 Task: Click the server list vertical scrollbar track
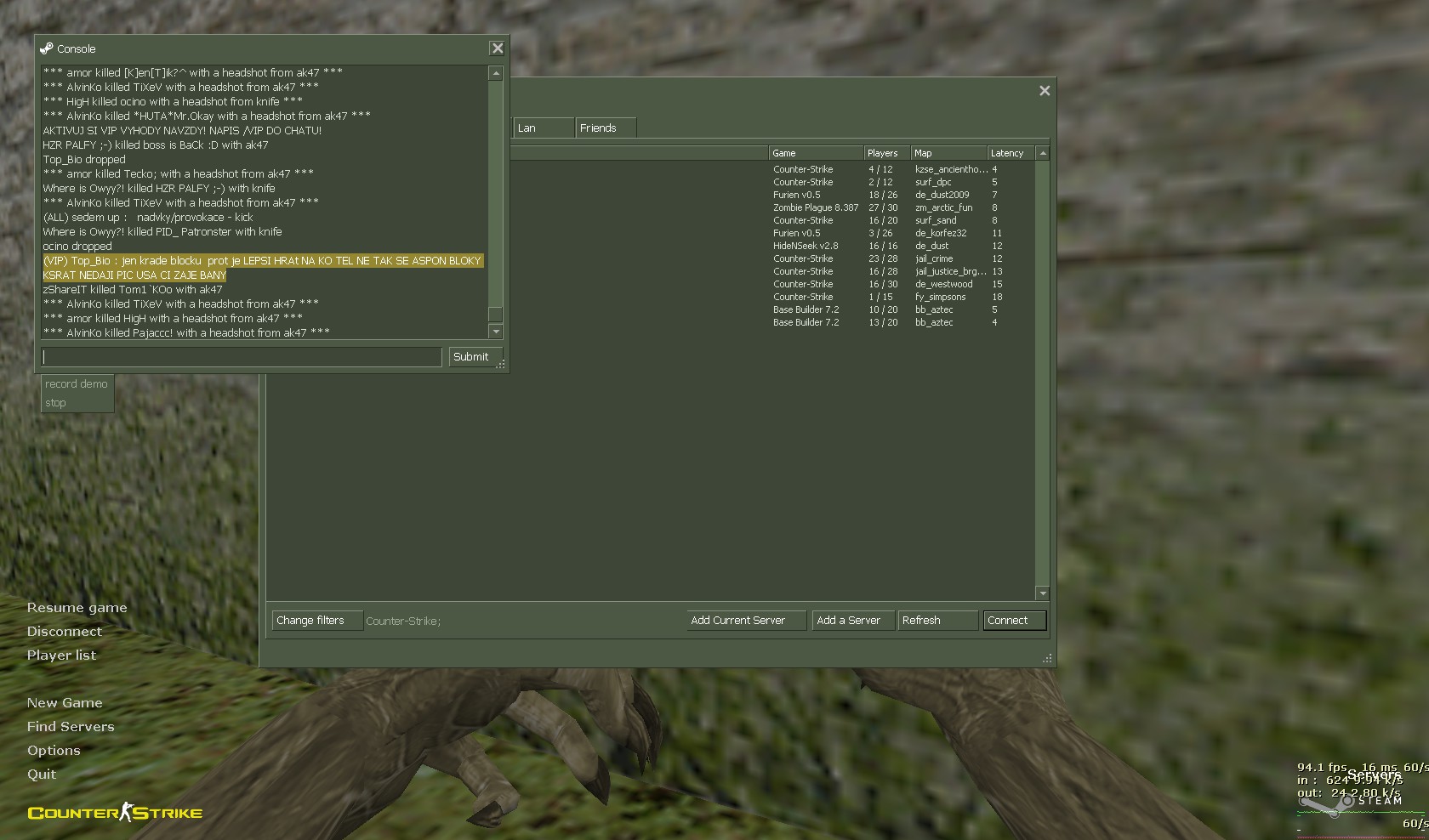pos(1043,374)
